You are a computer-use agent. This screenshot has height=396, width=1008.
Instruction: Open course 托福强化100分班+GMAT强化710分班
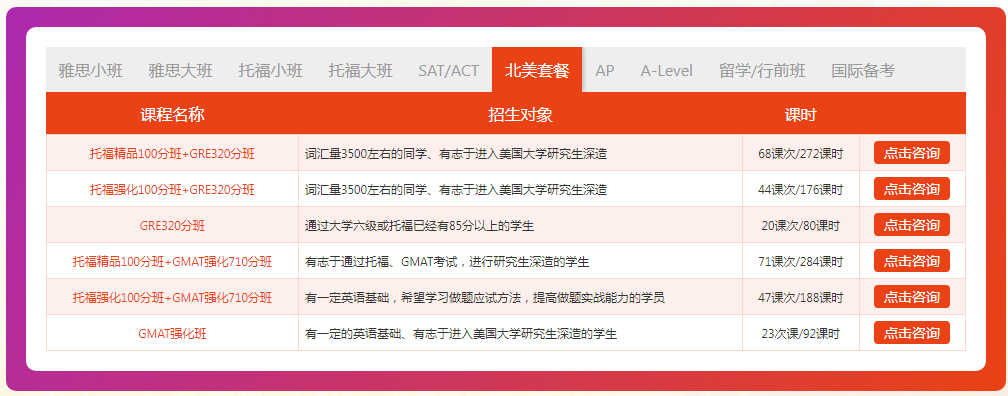click(x=172, y=298)
